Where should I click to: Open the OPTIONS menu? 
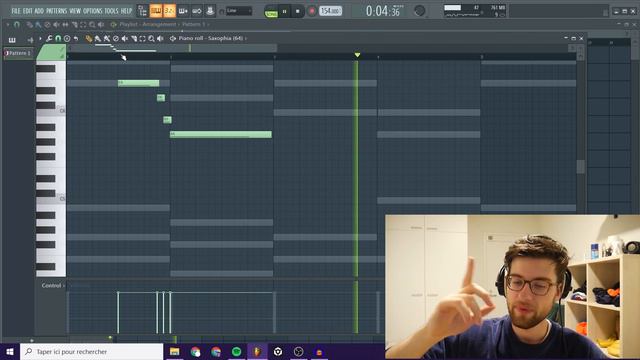[92, 11]
